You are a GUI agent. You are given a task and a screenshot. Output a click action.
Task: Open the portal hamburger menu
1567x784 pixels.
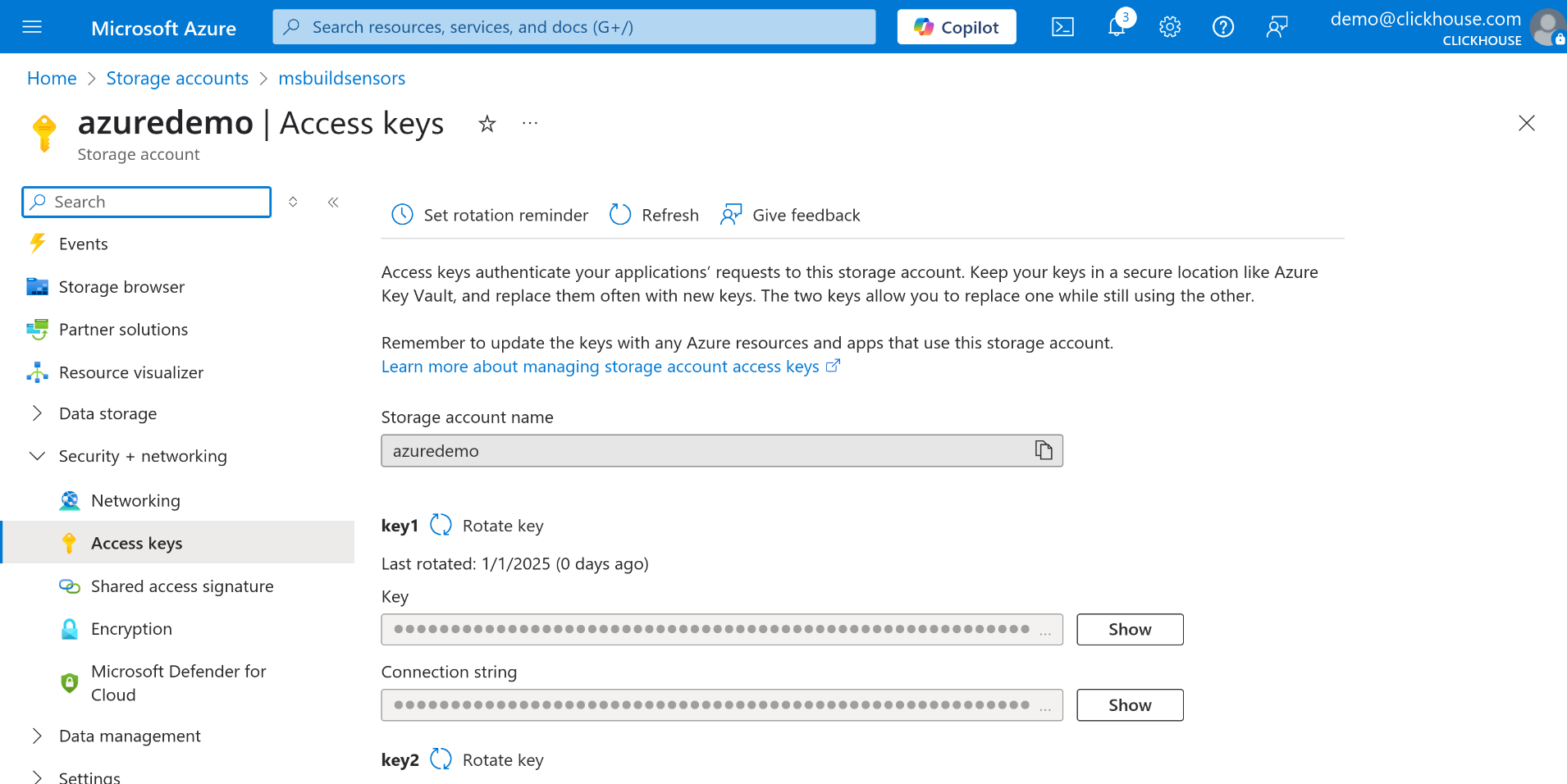pos(32,26)
